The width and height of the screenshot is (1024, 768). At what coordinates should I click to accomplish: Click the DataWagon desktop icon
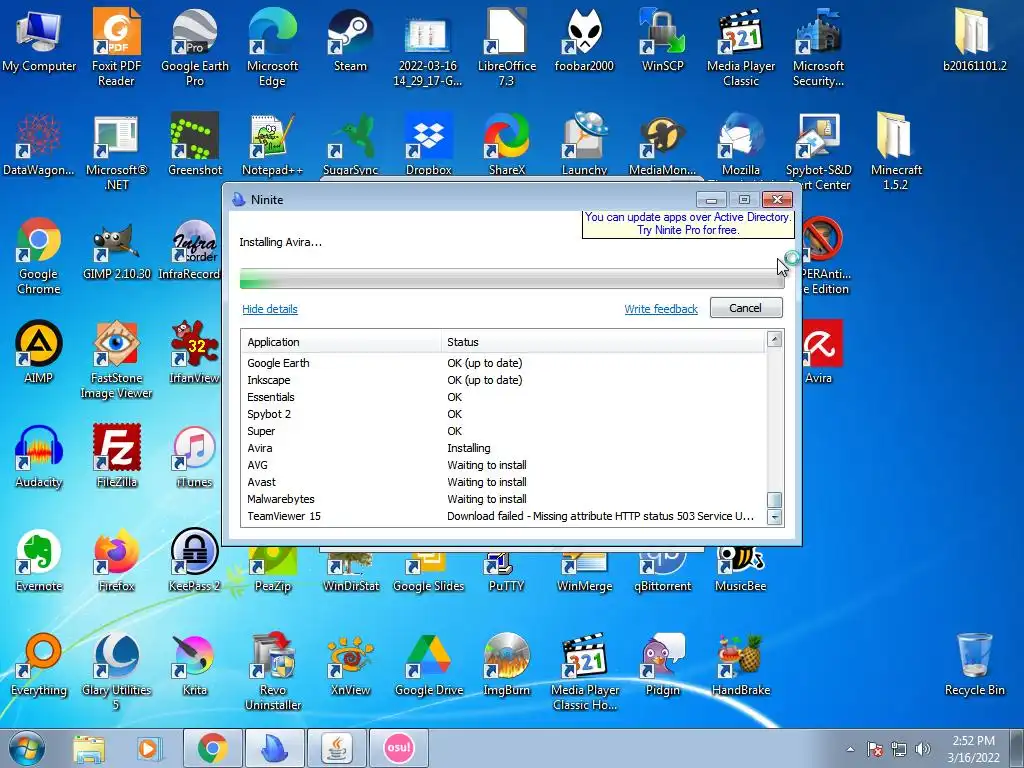tap(39, 144)
